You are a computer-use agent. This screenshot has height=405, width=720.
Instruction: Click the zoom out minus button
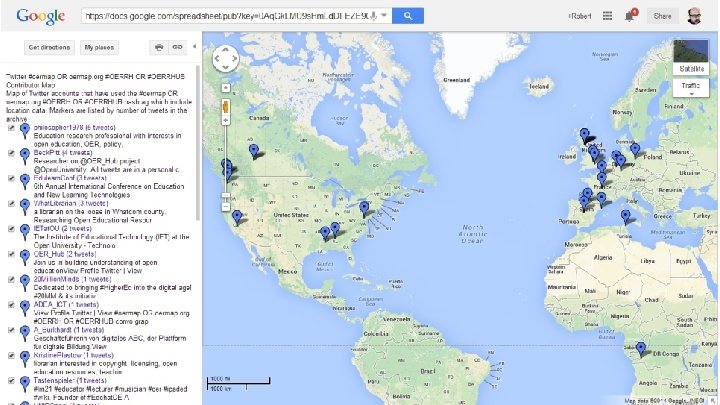[x=225, y=207]
